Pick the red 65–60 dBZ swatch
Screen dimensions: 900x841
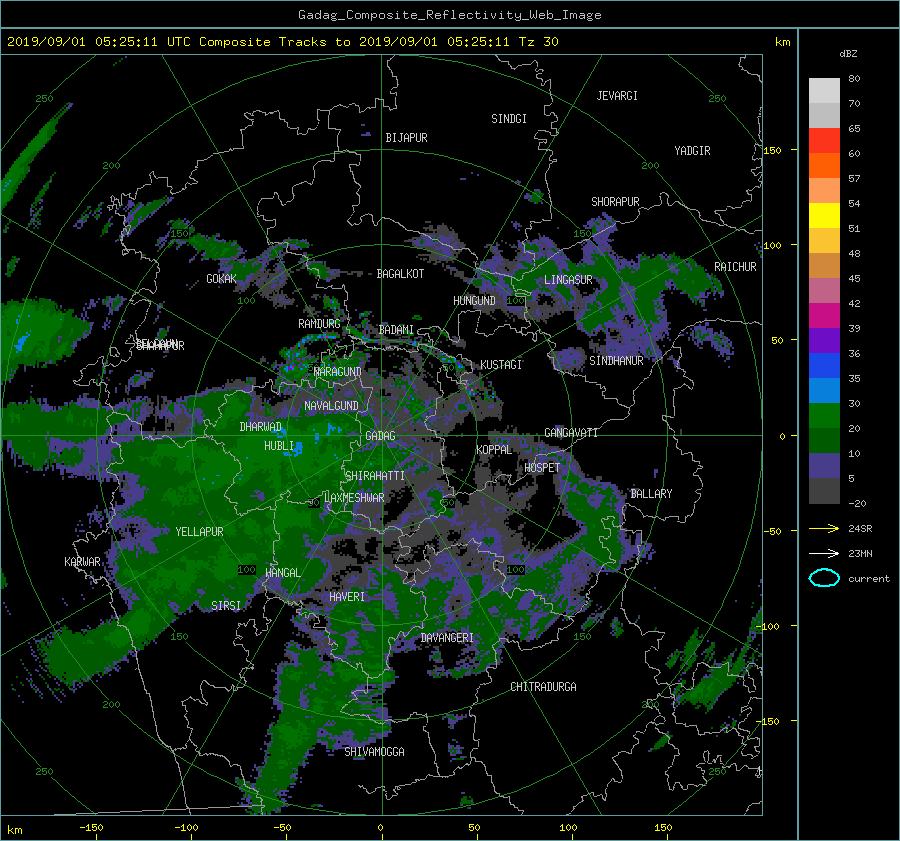[824, 141]
